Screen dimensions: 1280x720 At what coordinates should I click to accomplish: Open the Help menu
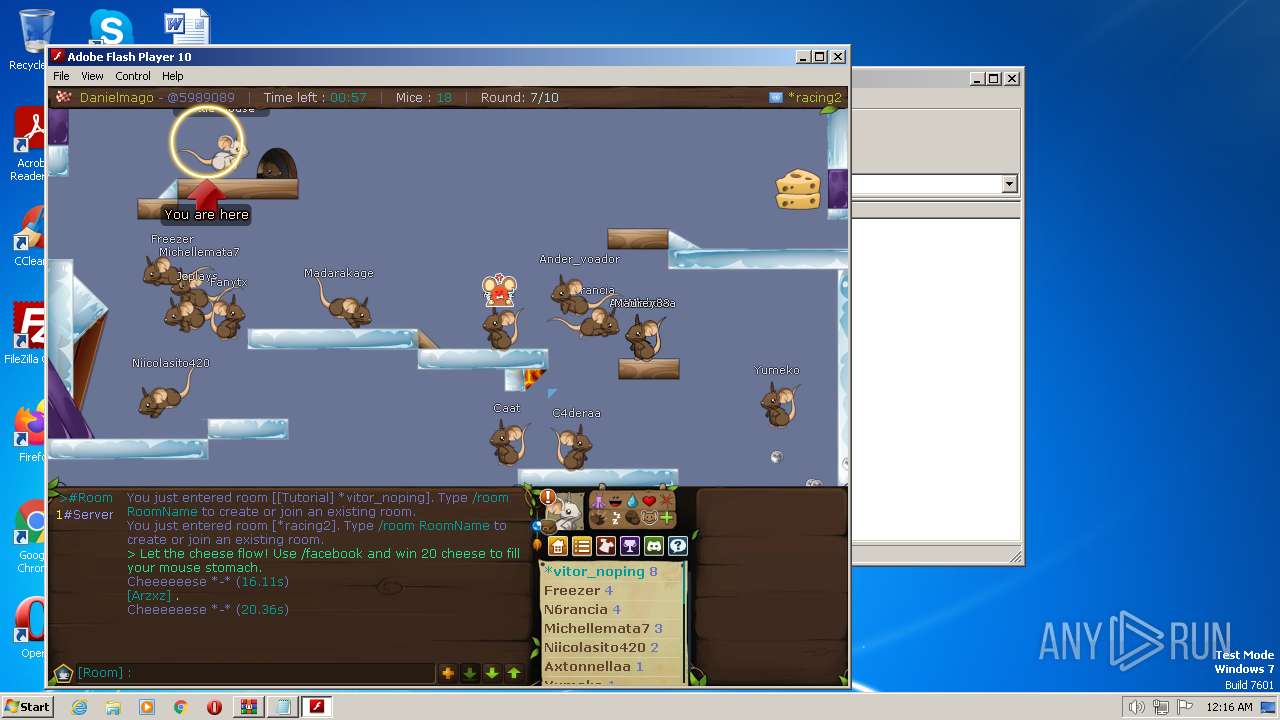[x=173, y=76]
